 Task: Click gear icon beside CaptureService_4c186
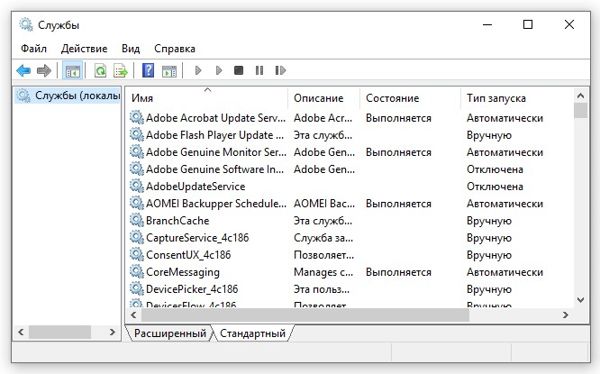click(x=137, y=237)
